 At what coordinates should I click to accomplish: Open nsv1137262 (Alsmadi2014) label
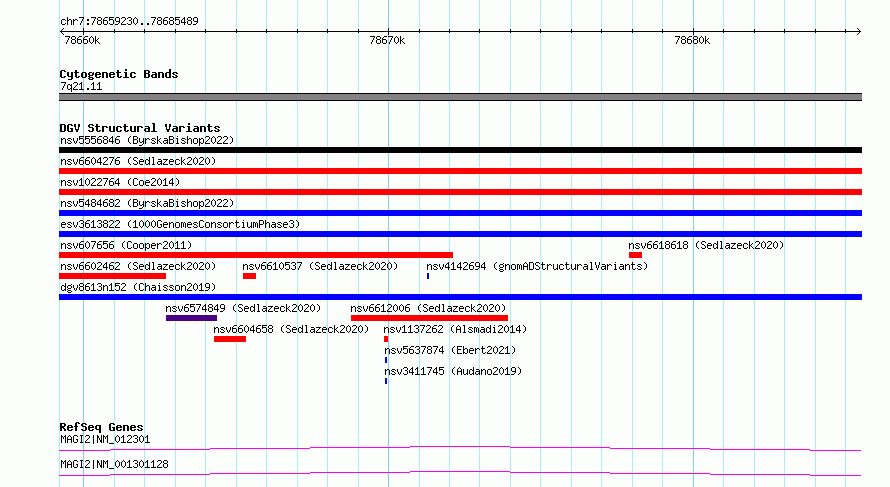pyautogui.click(x=455, y=329)
